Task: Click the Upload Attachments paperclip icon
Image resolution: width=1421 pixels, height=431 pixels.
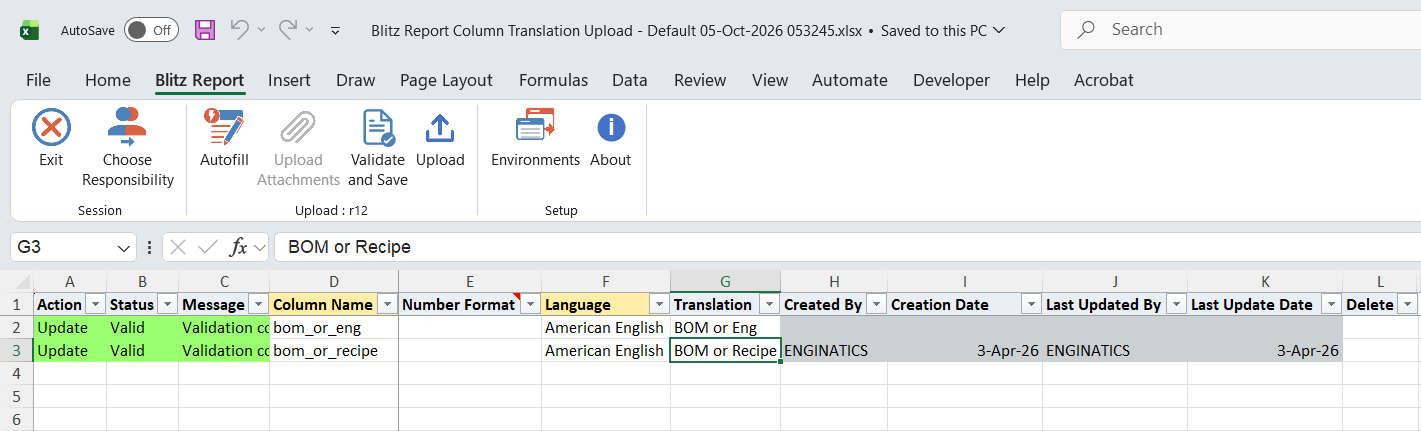Action: (298, 128)
